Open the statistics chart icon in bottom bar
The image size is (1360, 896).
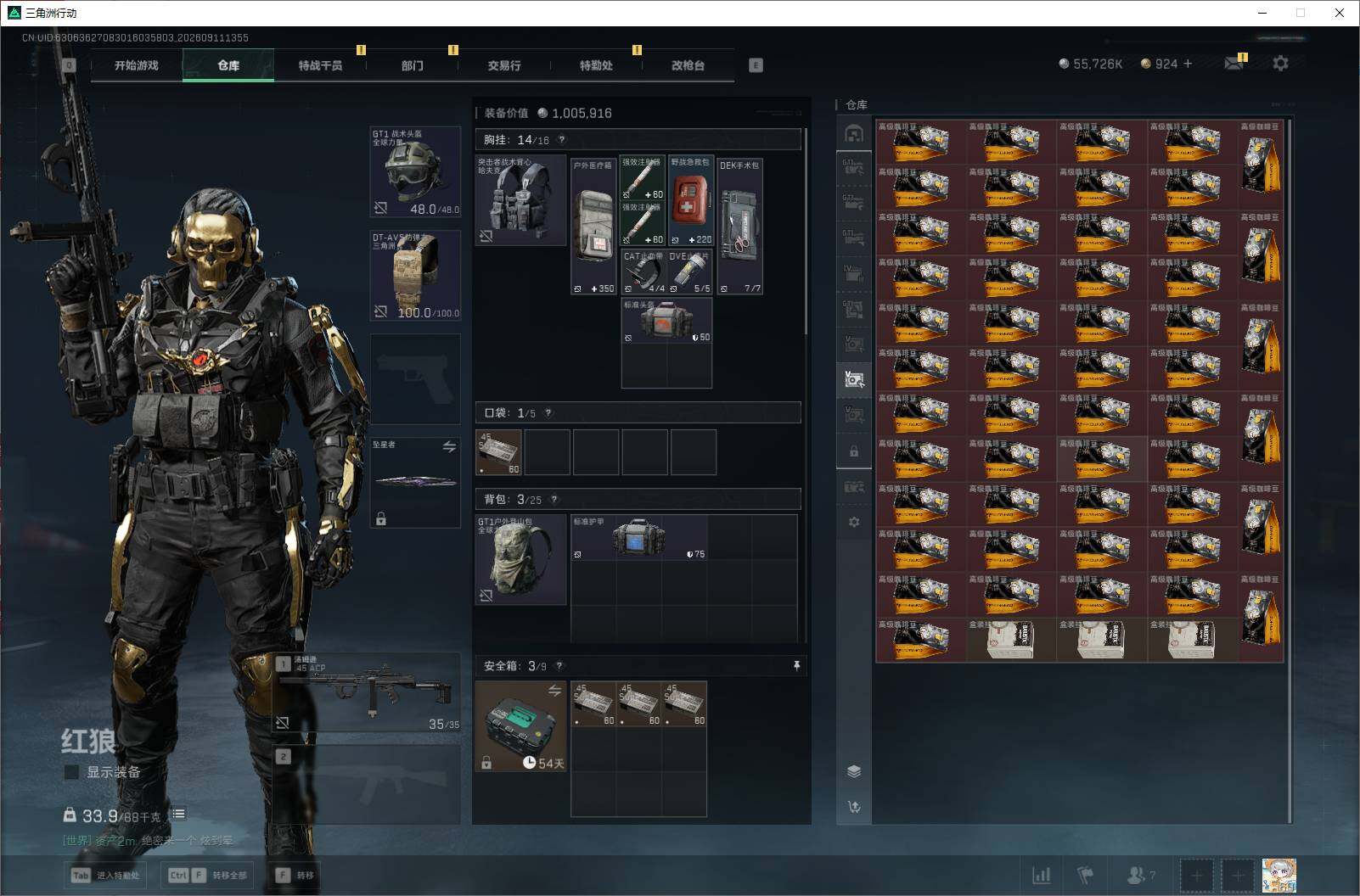1041,875
